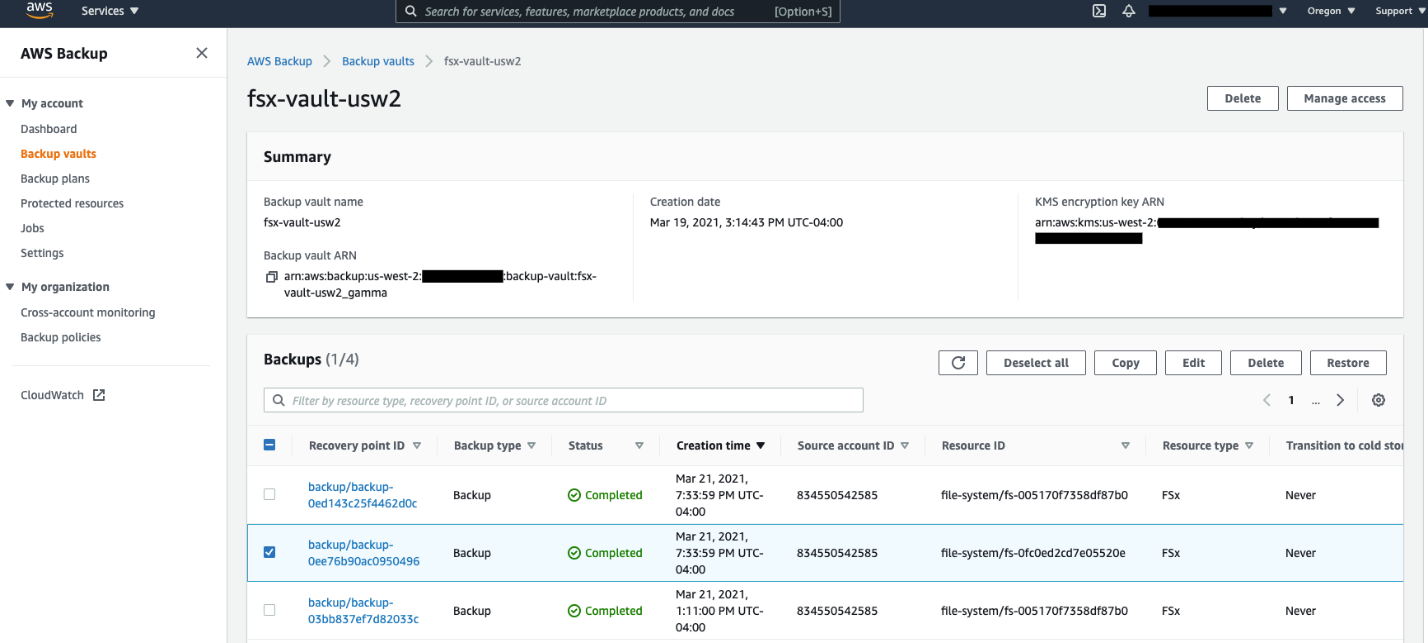Screen dimensions: 1428x643
Task: Refresh the Backups list
Action: point(957,362)
